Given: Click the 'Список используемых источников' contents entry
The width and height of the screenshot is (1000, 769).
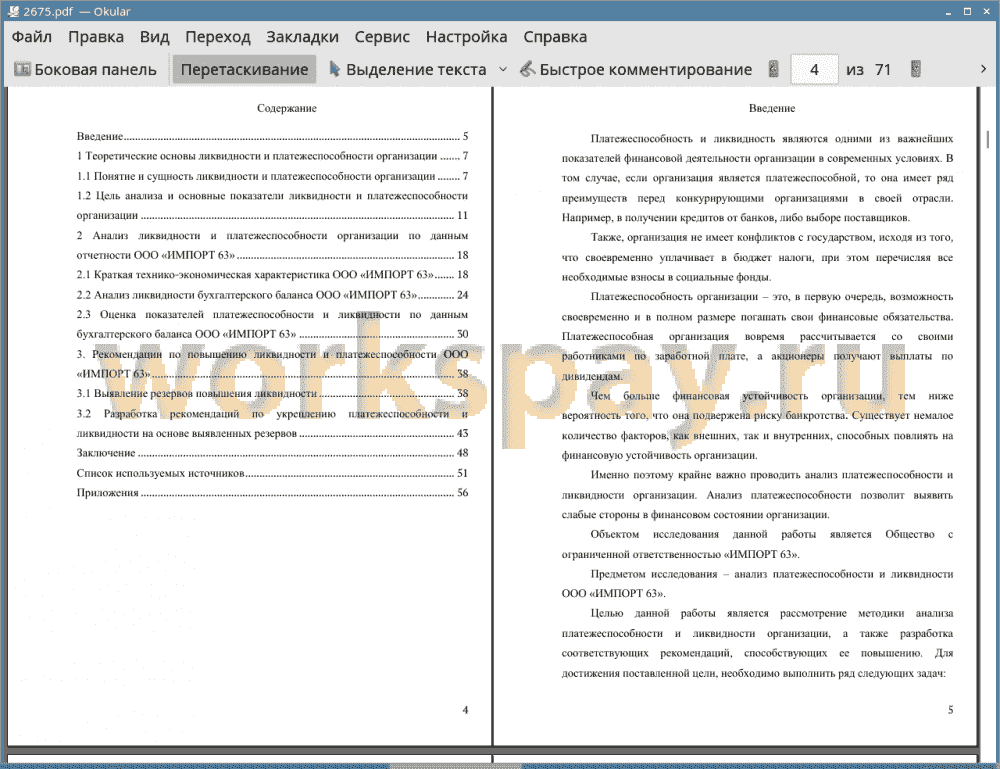Looking at the screenshot, I should tap(272, 473).
